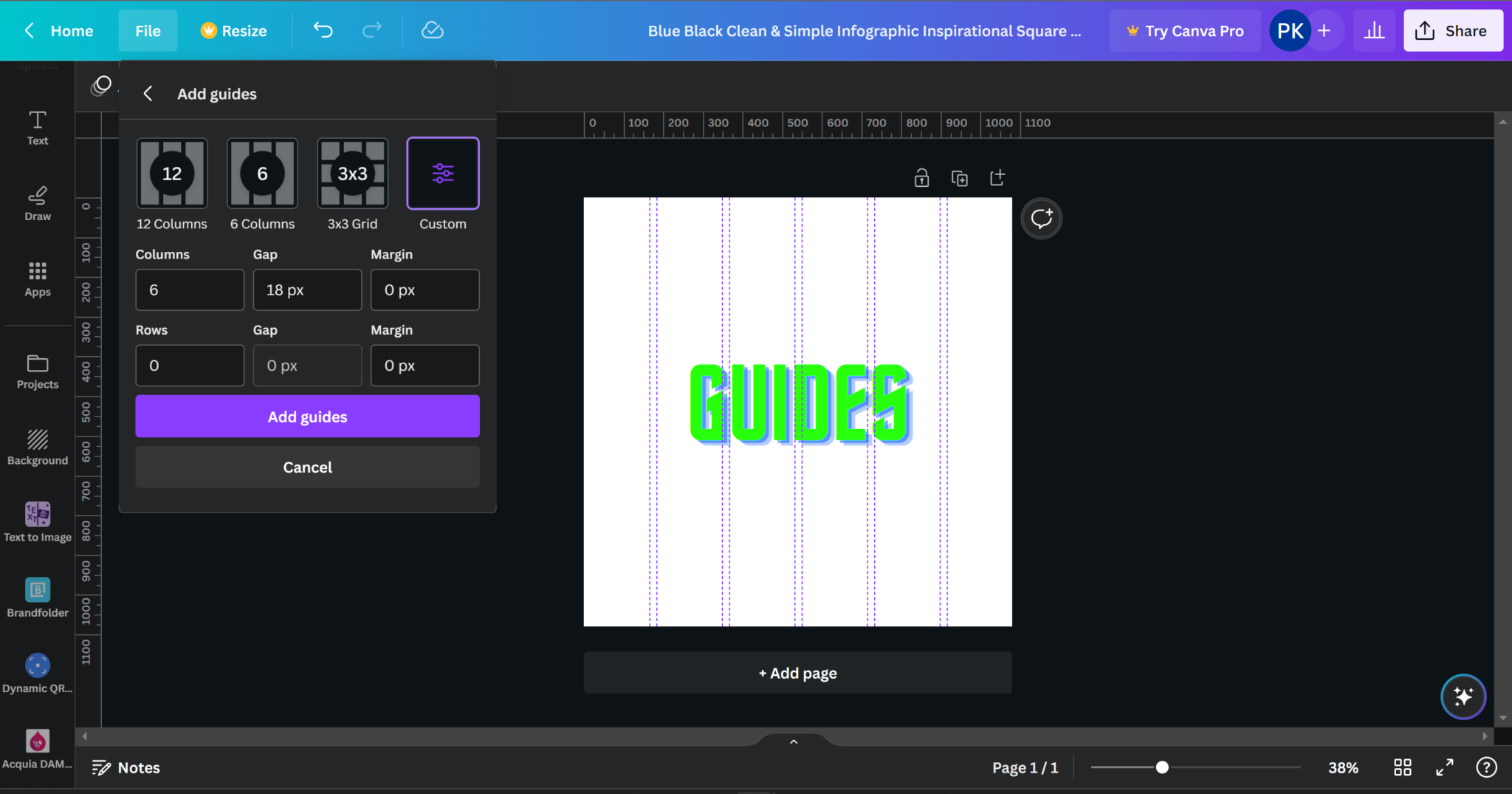Click the Undo icon
This screenshot has height=794, width=1512.
click(x=323, y=30)
